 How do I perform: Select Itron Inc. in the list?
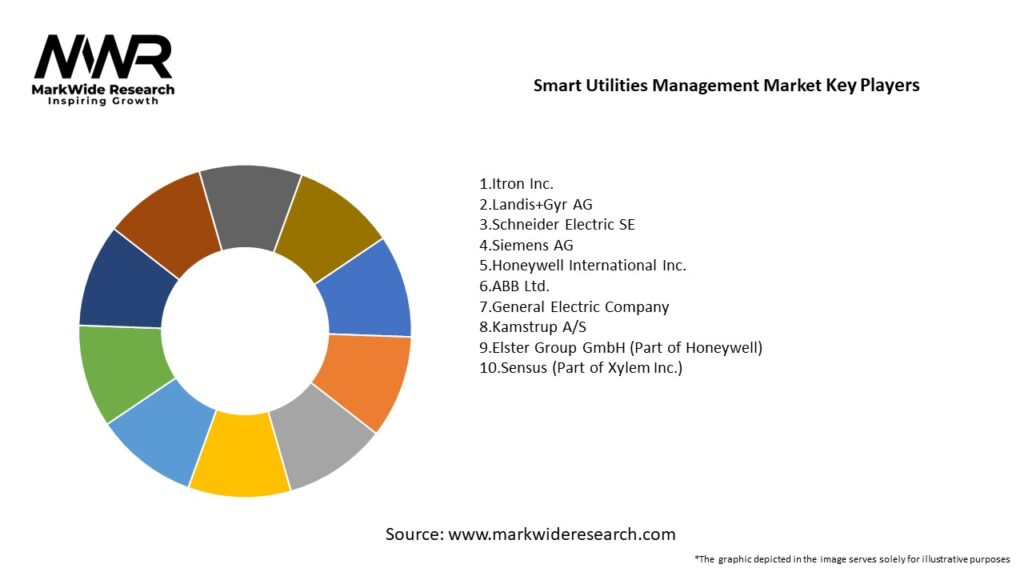point(517,184)
